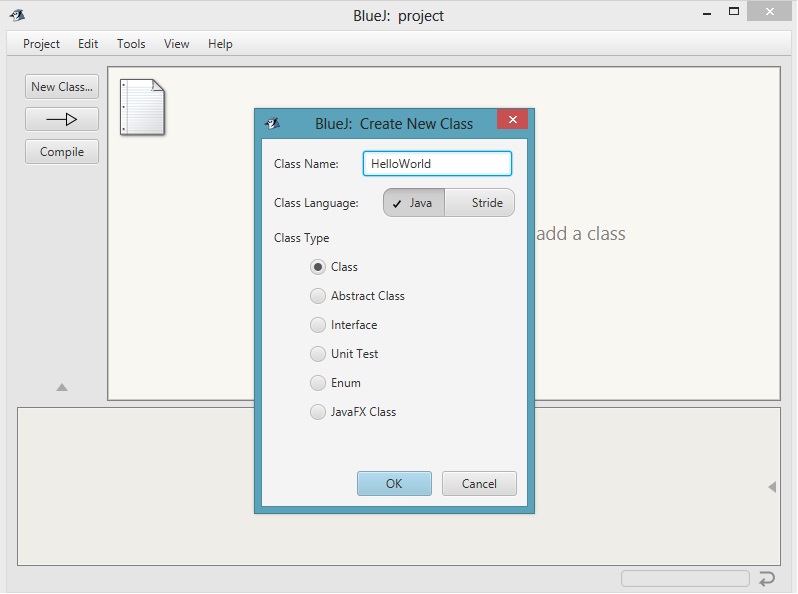Confirm the dialog with OK
The height and width of the screenshot is (594, 798).
click(x=394, y=484)
